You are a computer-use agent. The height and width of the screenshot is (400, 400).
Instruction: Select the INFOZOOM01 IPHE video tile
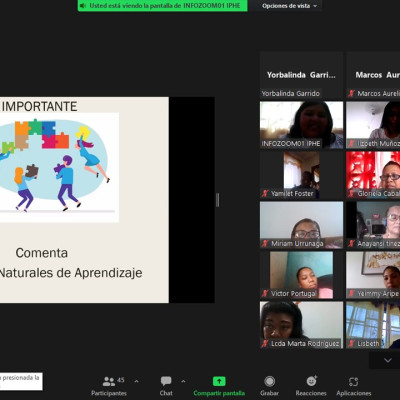[x=301, y=125]
